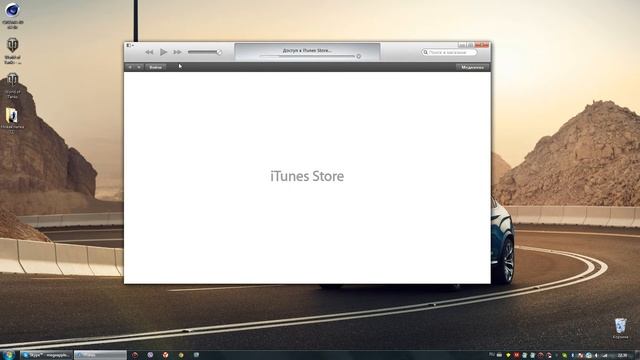640x360 pixels.
Task: Cancel iTunes Store loading with stop icon
Action: click(358, 56)
